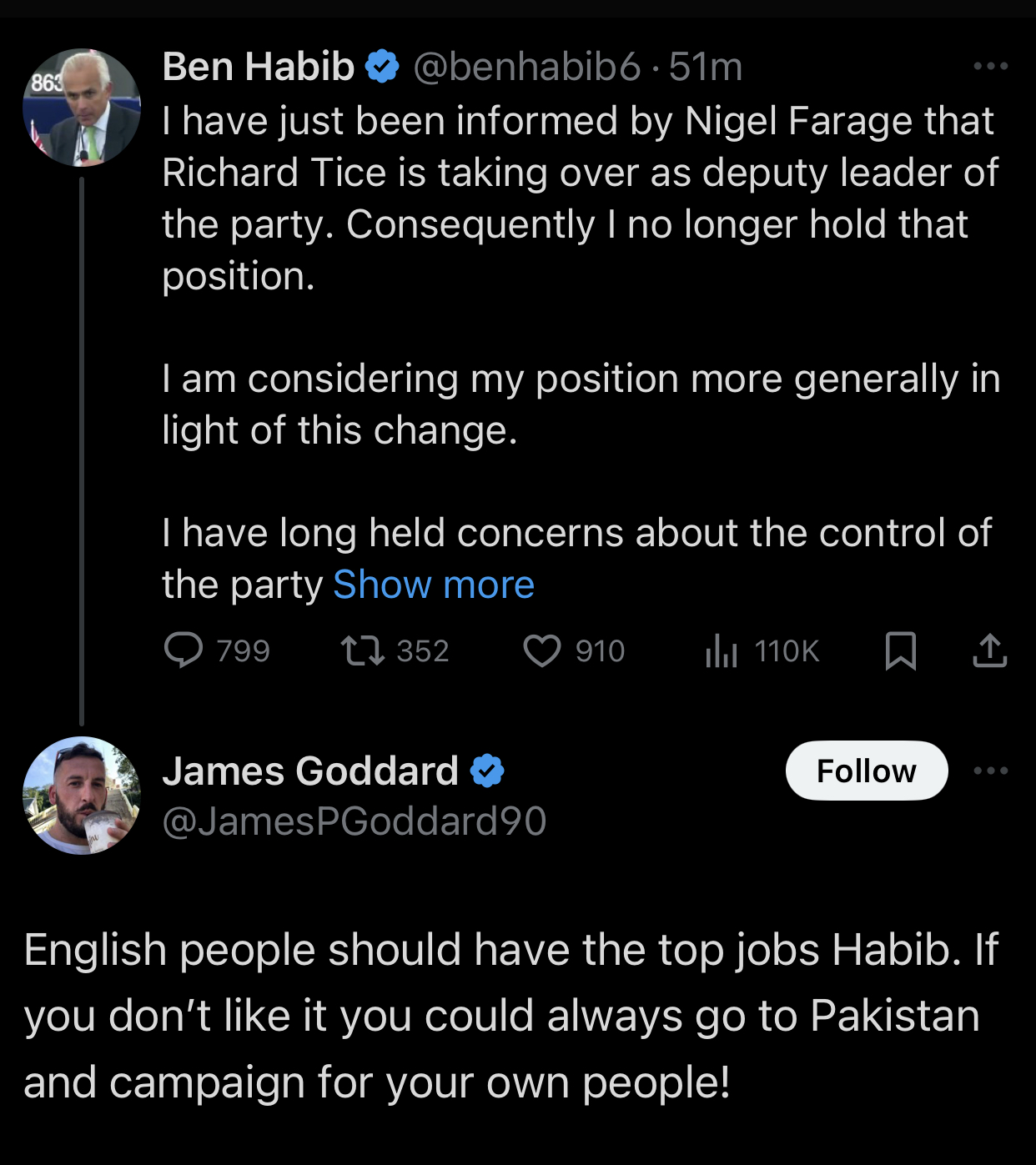Open more options on Ben Habib's post

[x=990, y=66]
